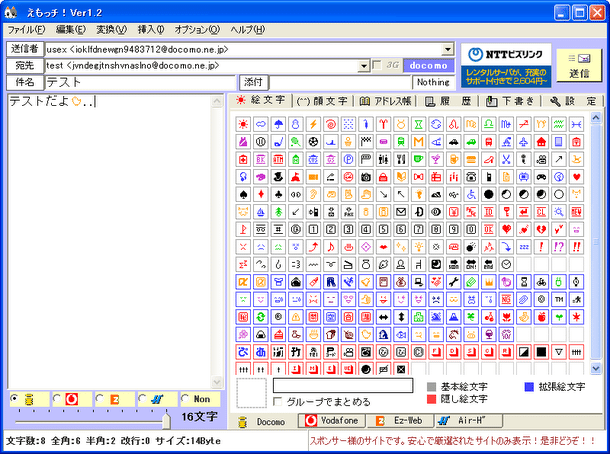This screenshot has height=454, width=610.
Task: Click the 16文字 character limit slider handle
Action: pos(166,421)
